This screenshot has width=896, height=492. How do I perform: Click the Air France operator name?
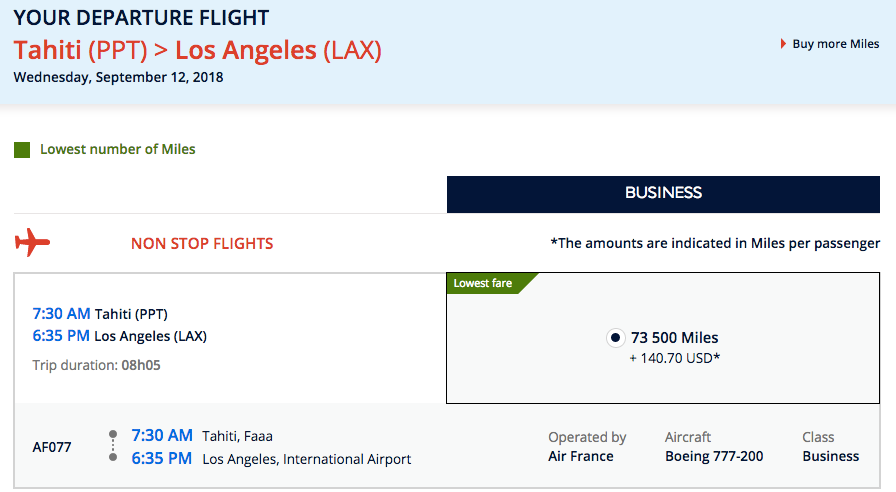581,456
